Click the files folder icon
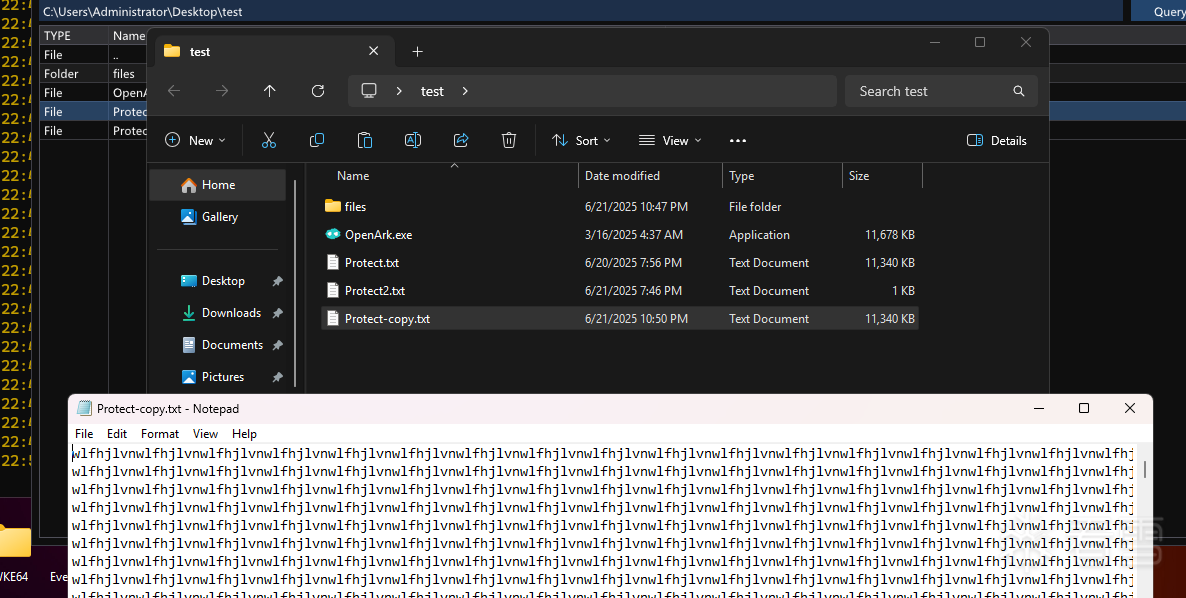The image size is (1186, 598). [x=333, y=206]
